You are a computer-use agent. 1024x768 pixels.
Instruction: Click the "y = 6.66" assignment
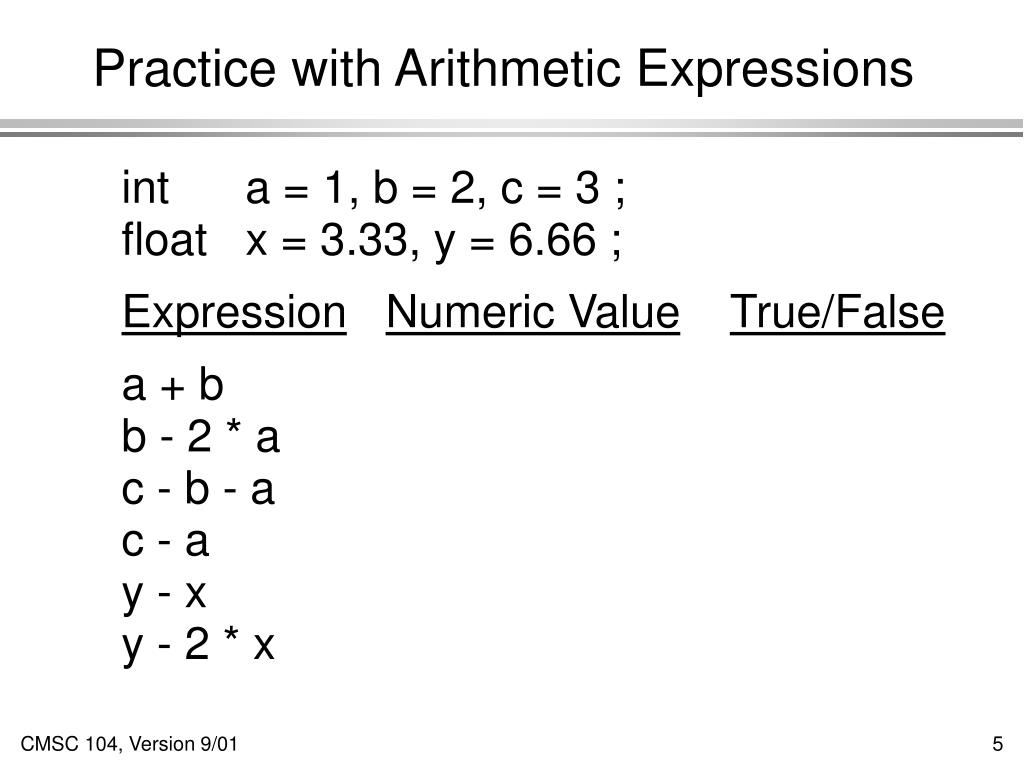point(517,241)
